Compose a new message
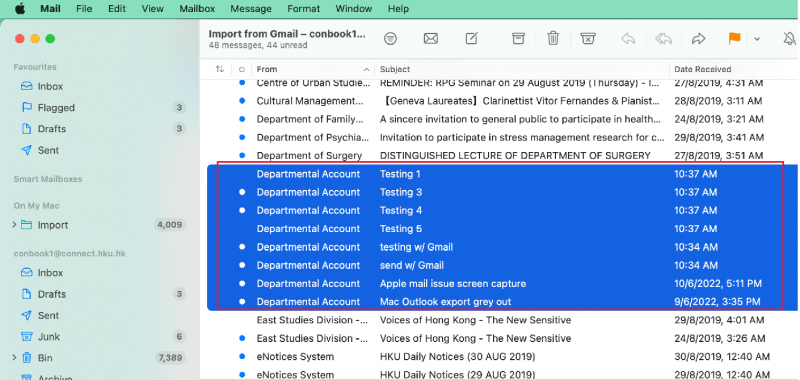800x380 pixels. (472, 39)
